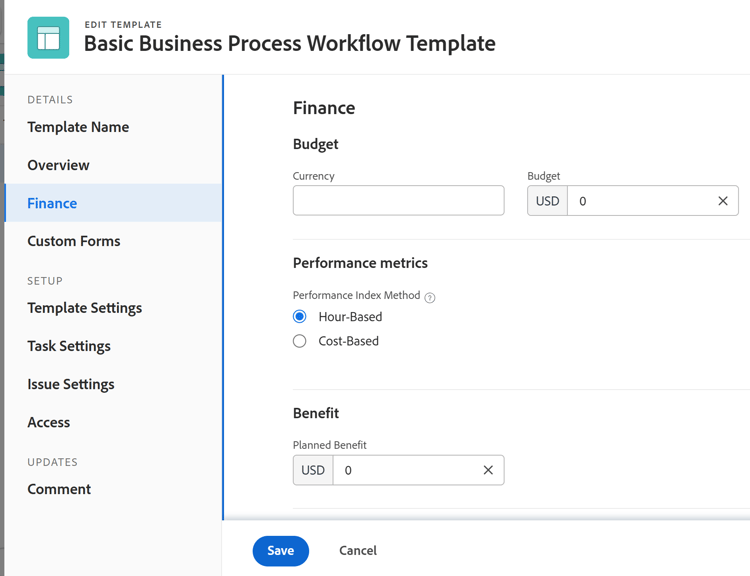Go to the Access section

[49, 422]
